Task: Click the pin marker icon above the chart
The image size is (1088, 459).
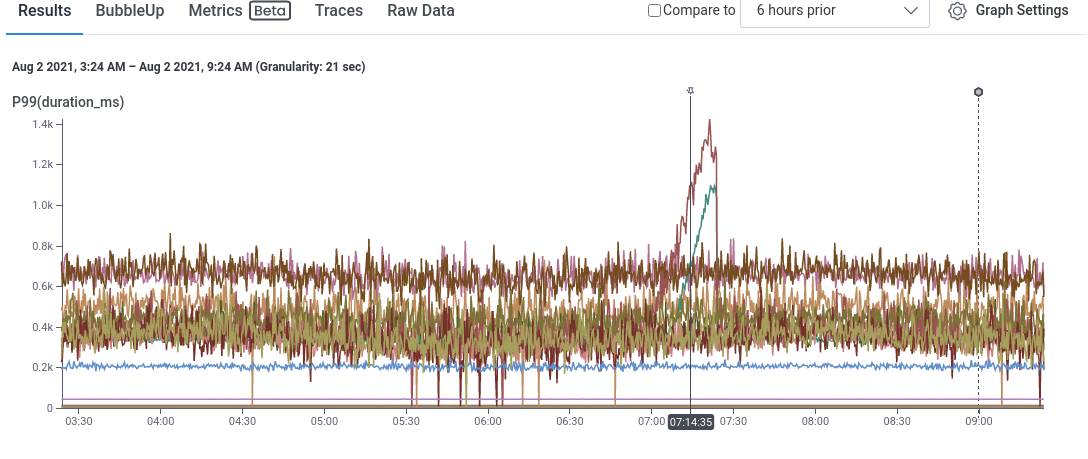Action: (x=690, y=91)
